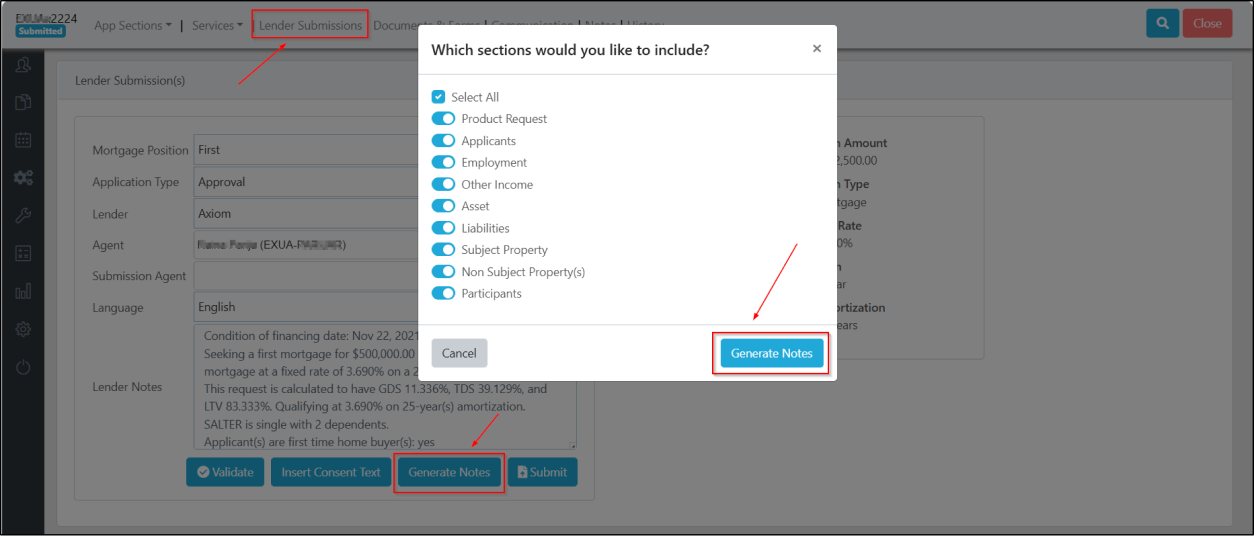1254x536 pixels.
Task: Expand the App Sections dropdown
Action: 132,25
